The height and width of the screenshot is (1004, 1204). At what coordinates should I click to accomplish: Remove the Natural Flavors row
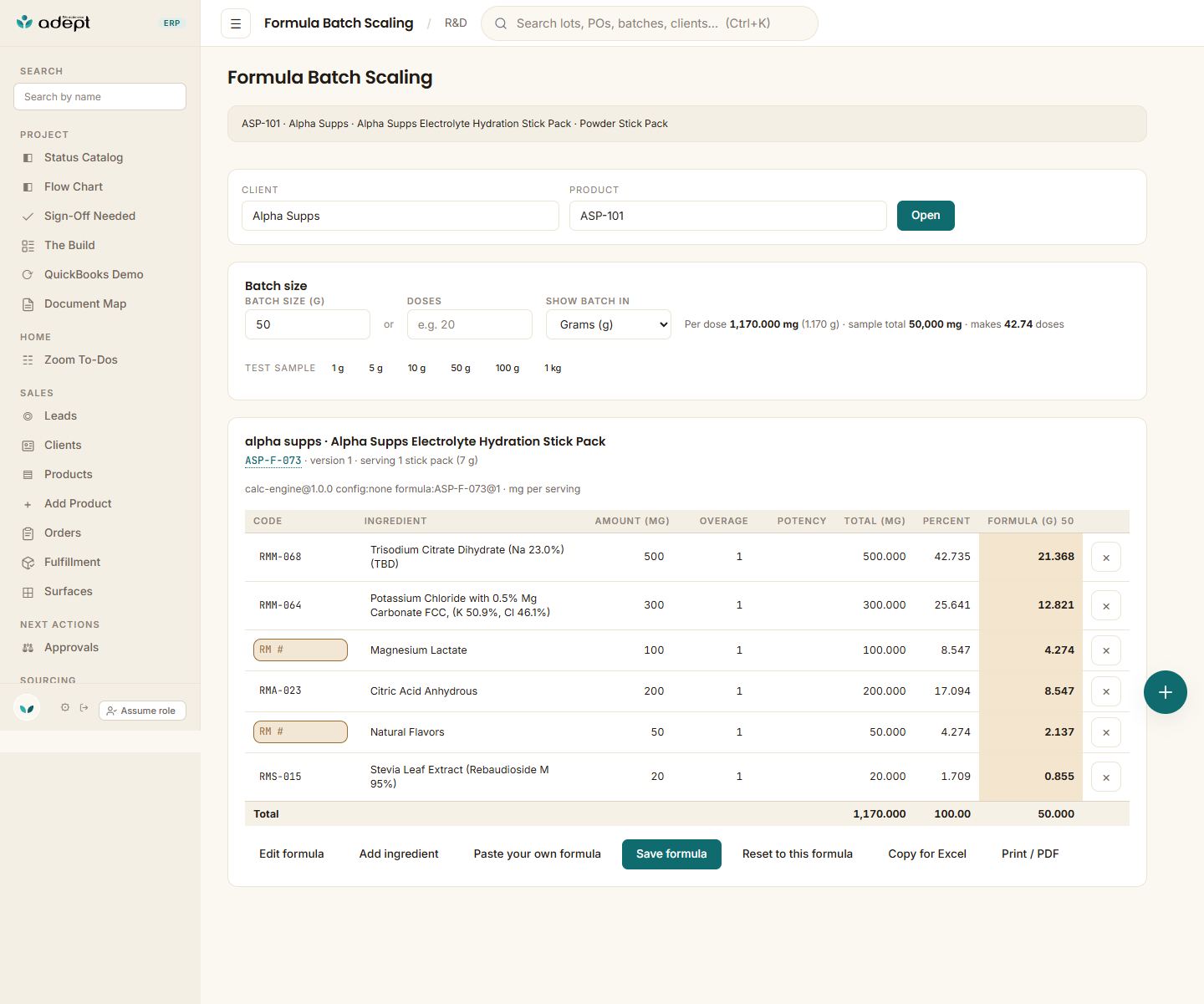click(1106, 732)
